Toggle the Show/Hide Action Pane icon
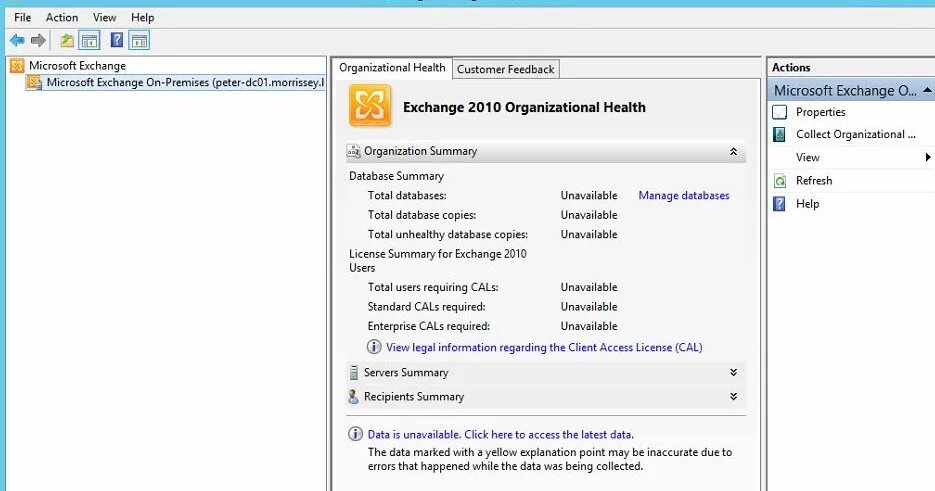The height and width of the screenshot is (491, 935). click(140, 41)
